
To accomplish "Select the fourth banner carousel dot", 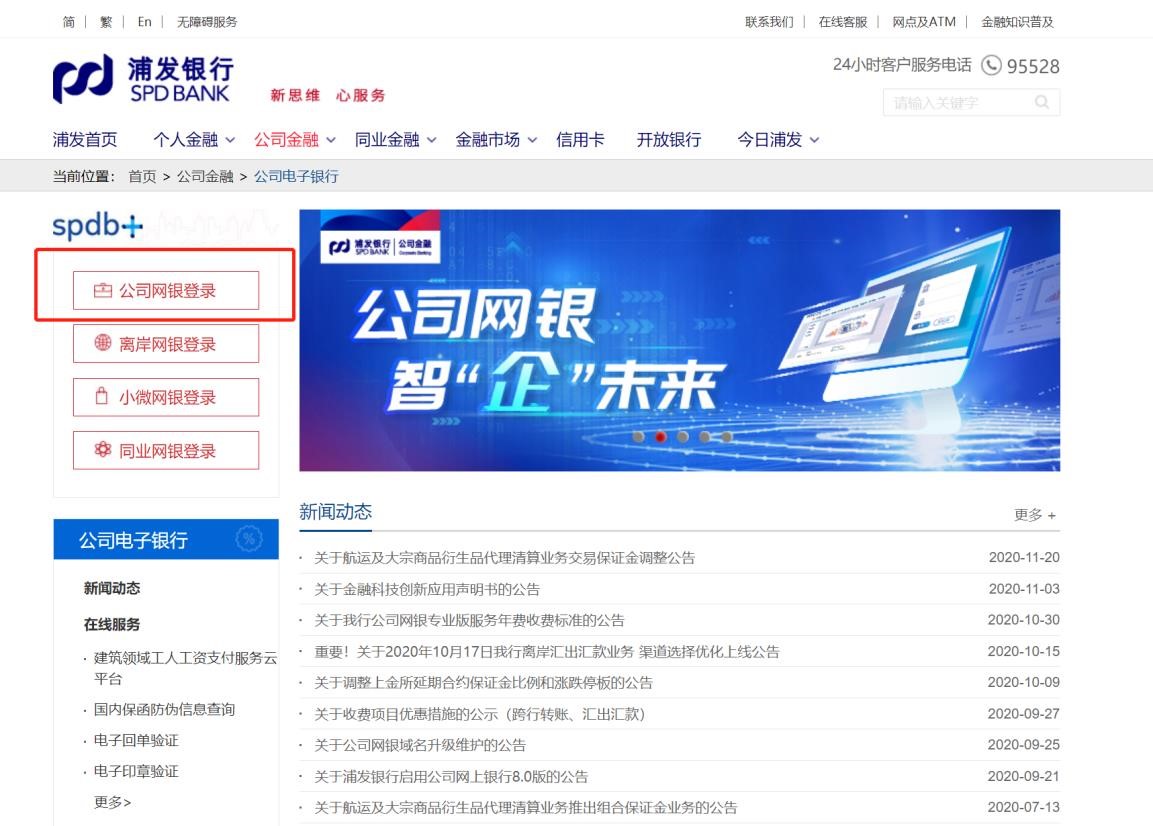I will coord(704,437).
